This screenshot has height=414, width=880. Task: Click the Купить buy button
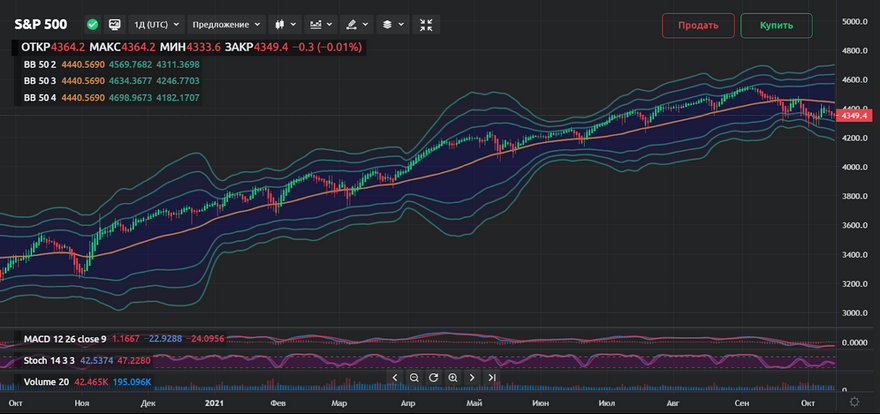pos(776,25)
